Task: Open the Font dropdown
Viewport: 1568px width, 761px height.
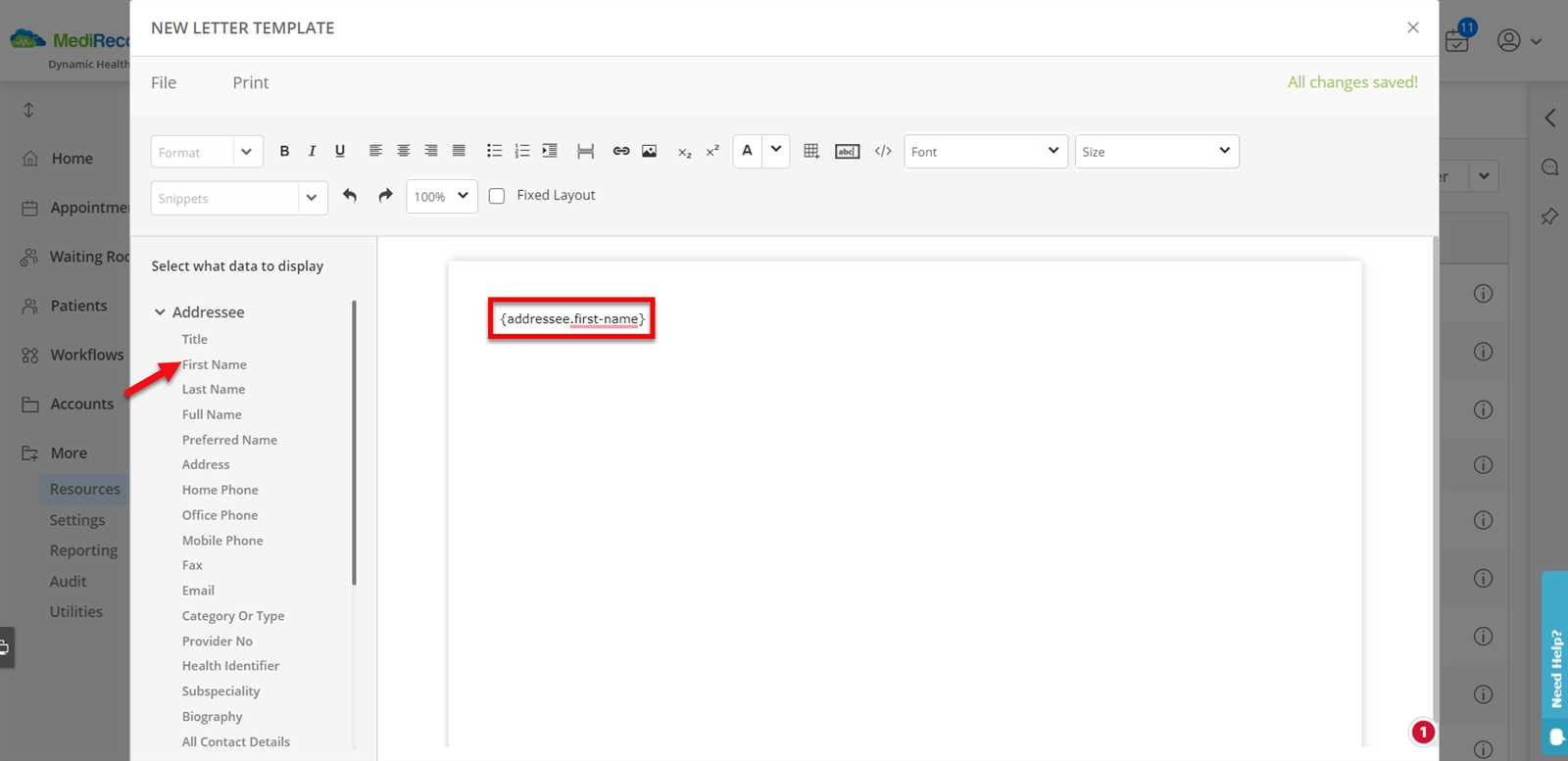Action: pyautogui.click(x=986, y=152)
